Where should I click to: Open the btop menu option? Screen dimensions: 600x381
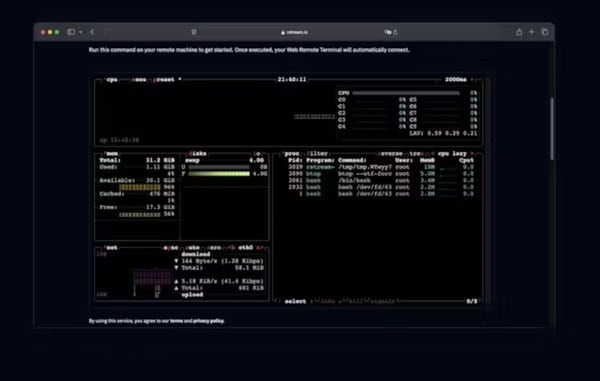point(139,80)
